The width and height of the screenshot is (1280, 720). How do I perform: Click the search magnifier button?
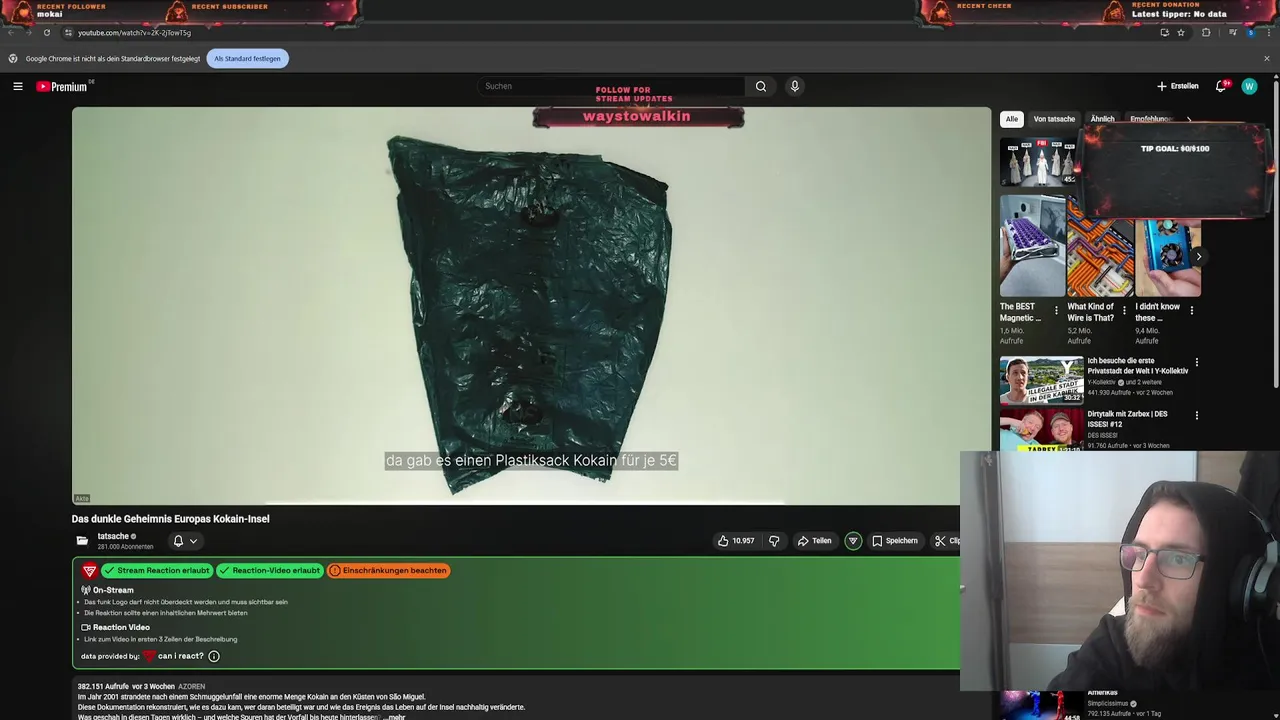click(761, 86)
